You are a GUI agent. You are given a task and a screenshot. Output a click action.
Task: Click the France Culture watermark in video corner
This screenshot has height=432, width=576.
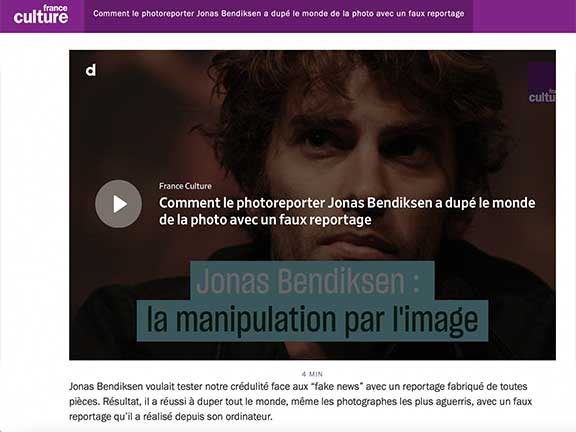(541, 83)
